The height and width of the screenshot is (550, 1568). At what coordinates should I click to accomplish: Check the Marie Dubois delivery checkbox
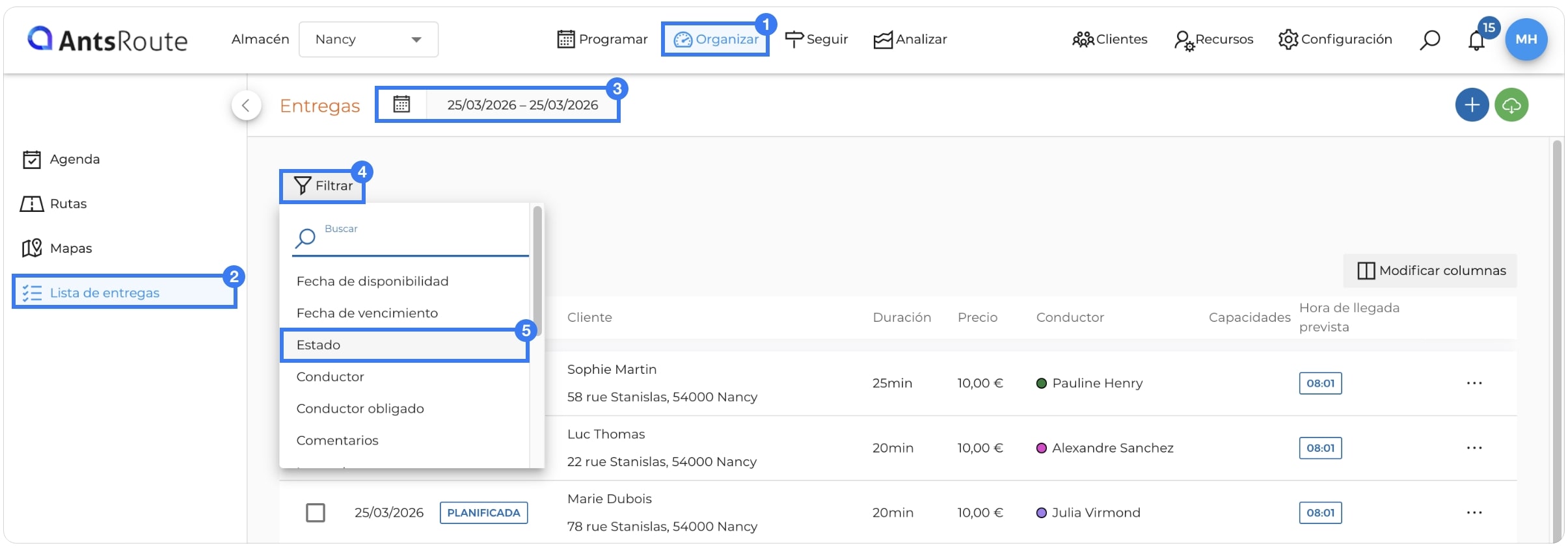(x=316, y=512)
